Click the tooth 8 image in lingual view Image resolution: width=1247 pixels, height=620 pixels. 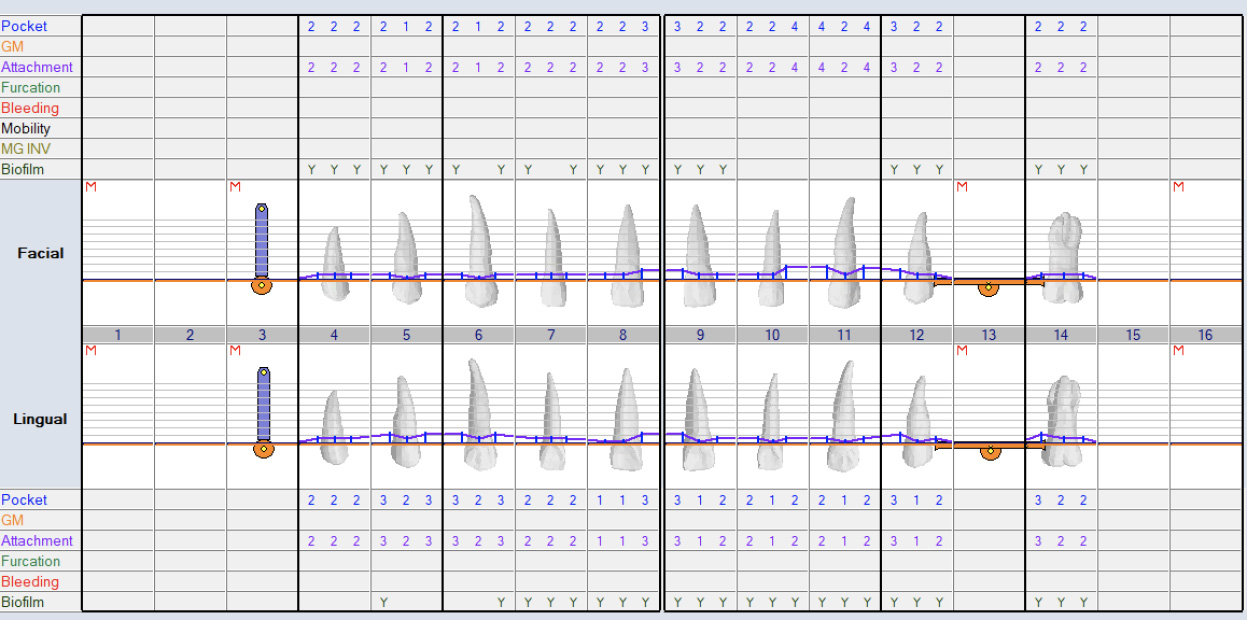coord(624,420)
